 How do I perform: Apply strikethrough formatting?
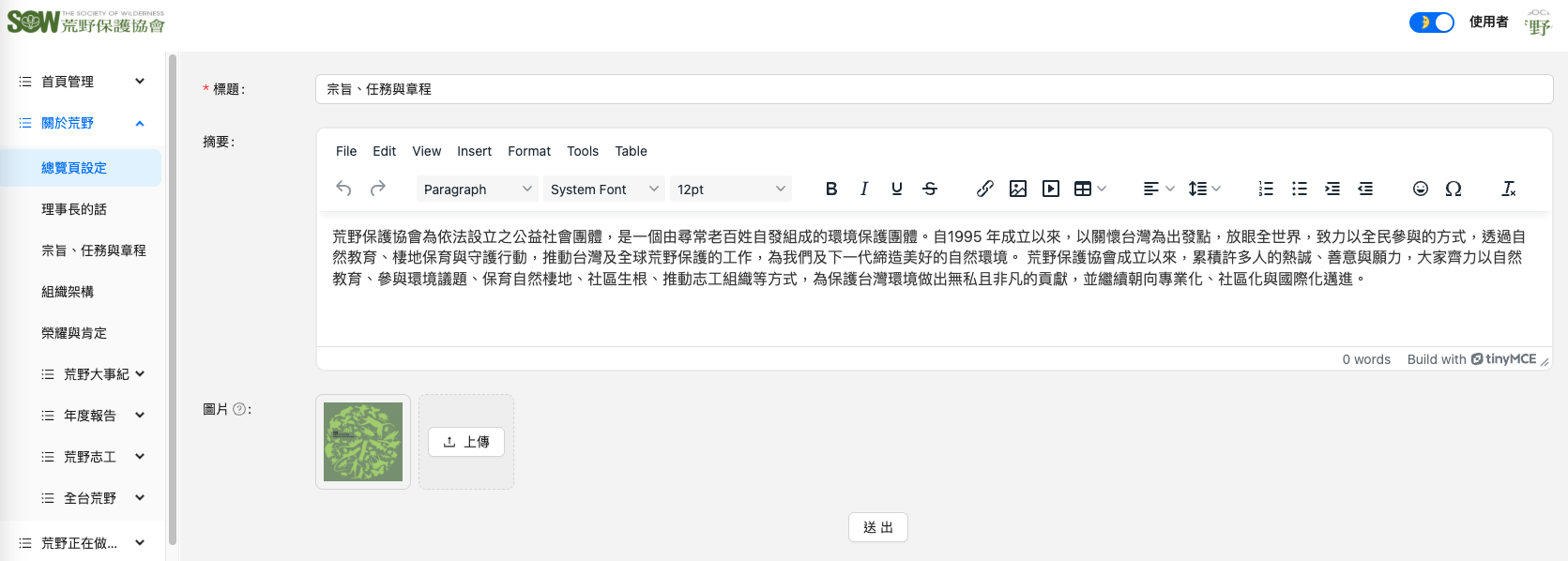coord(930,189)
